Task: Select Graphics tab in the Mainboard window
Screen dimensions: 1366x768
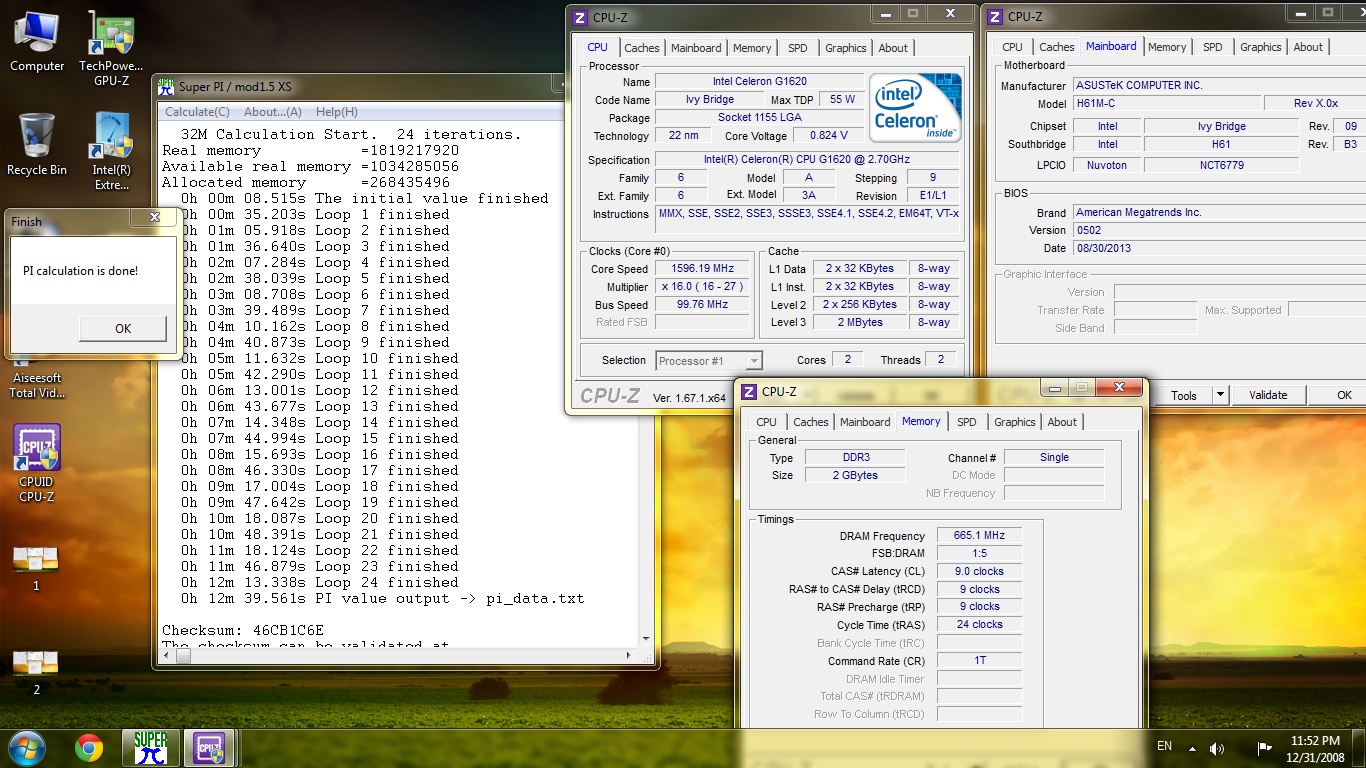Action: [x=1261, y=47]
